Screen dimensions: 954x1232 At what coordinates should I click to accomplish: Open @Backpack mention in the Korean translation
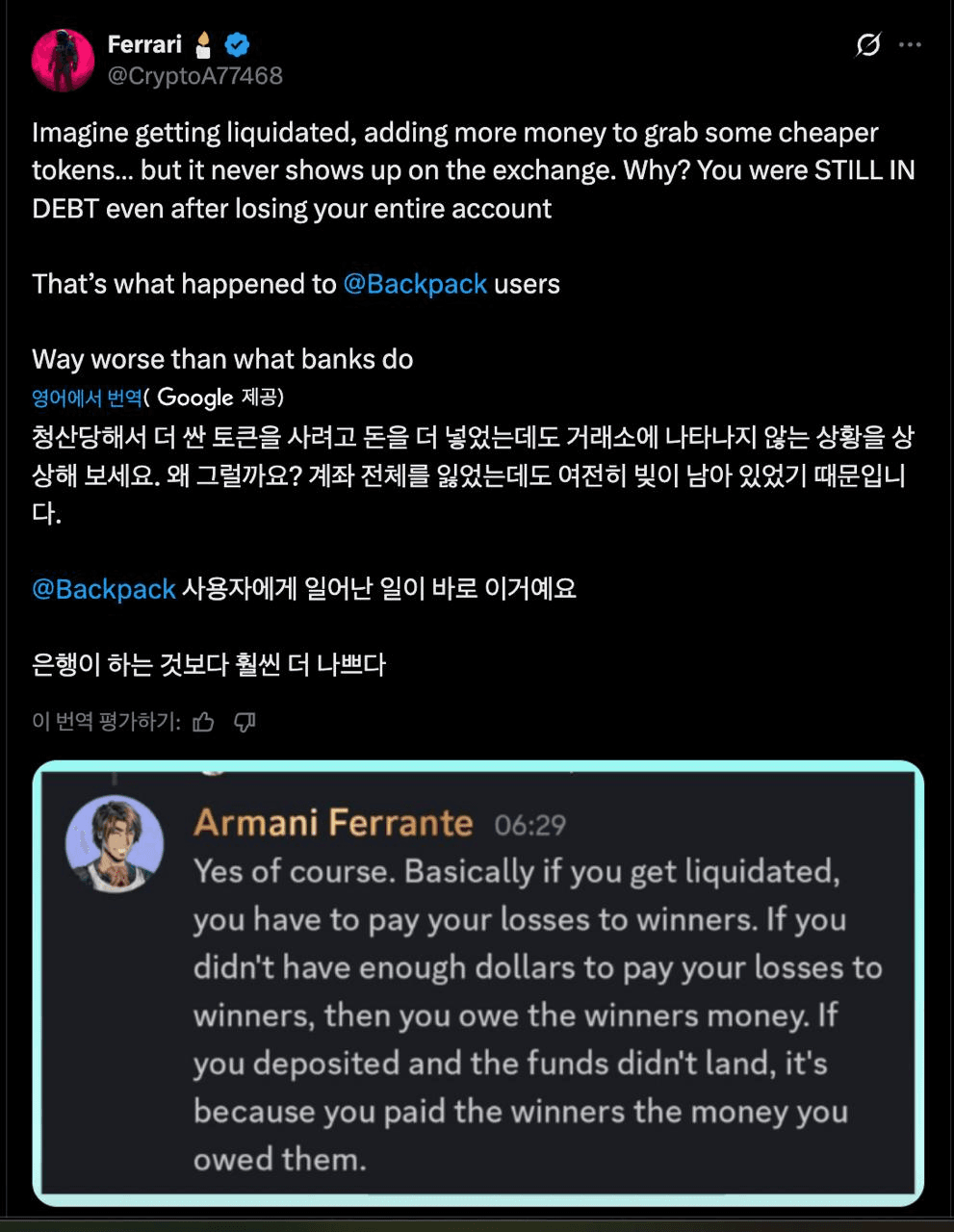(104, 589)
